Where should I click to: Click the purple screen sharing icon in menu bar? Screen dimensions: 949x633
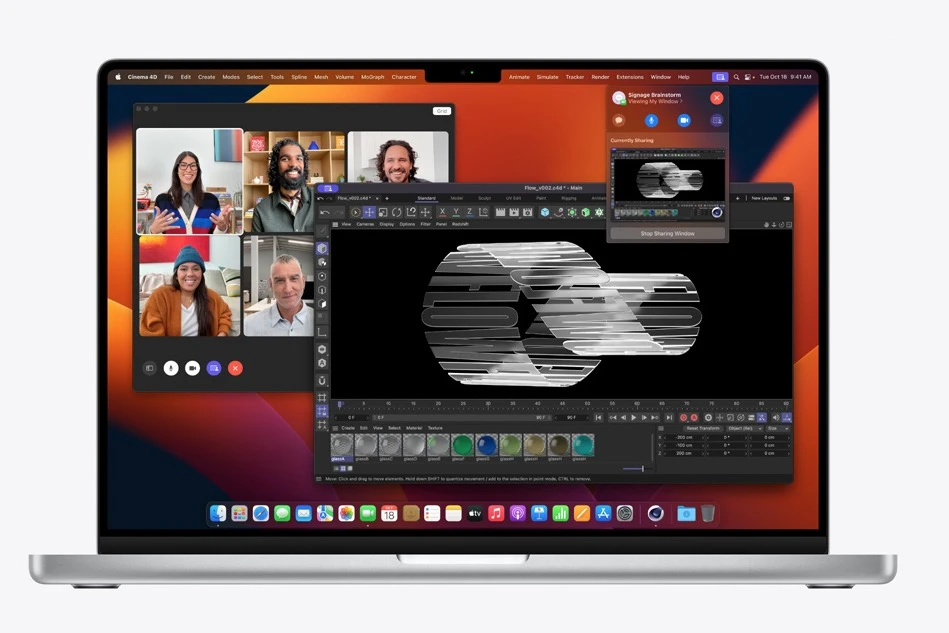[720, 77]
